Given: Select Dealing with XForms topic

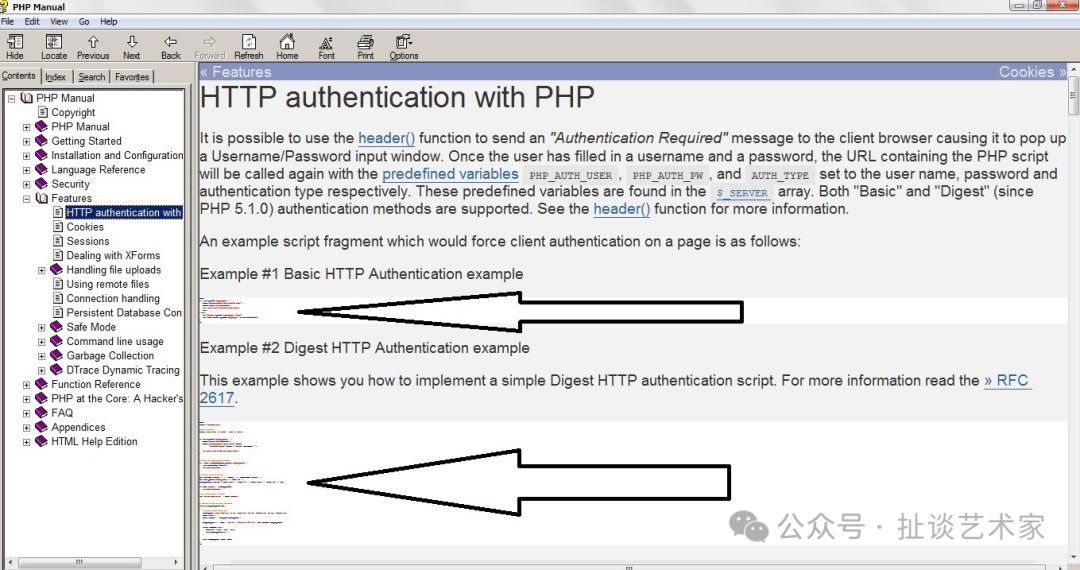Looking at the screenshot, I should (x=113, y=255).
